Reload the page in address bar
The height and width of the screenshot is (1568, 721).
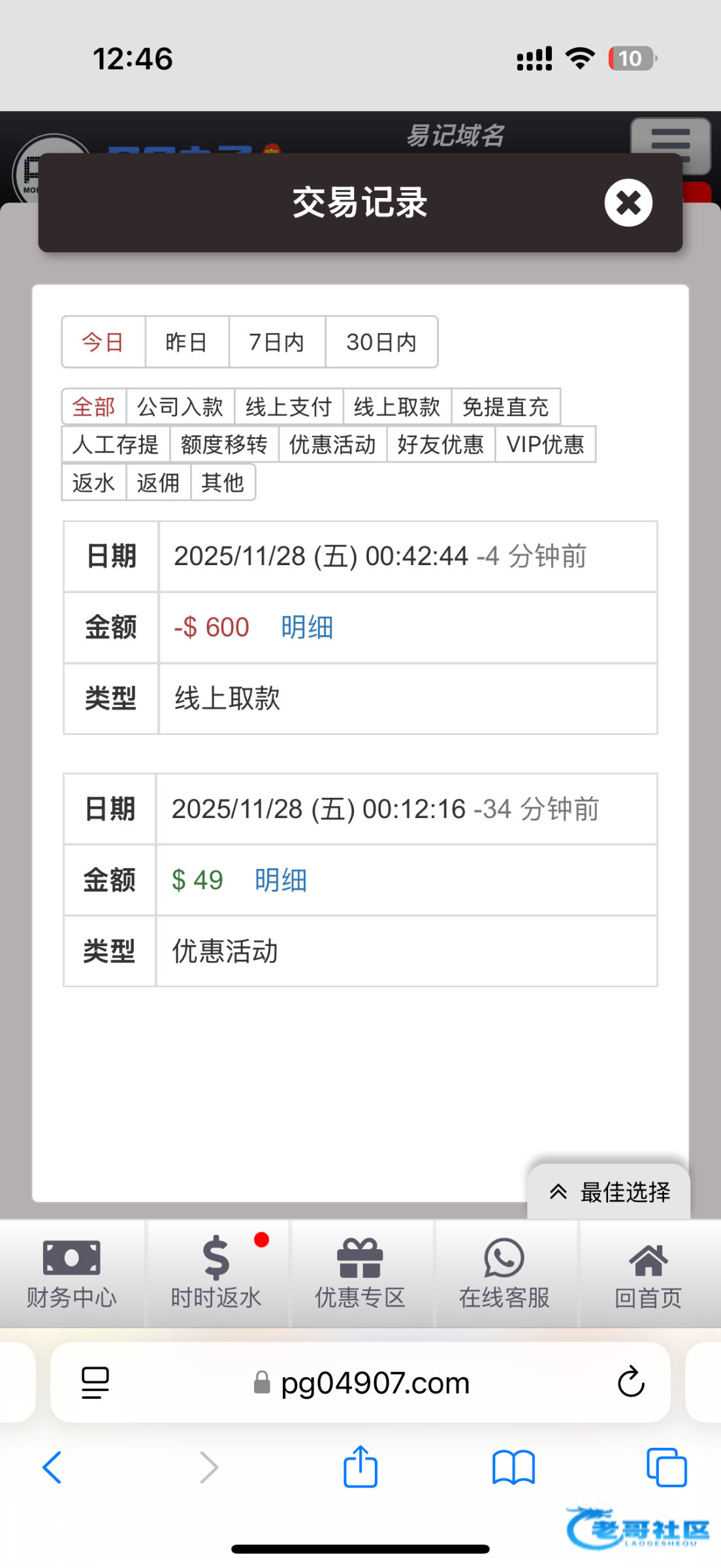[631, 1381]
